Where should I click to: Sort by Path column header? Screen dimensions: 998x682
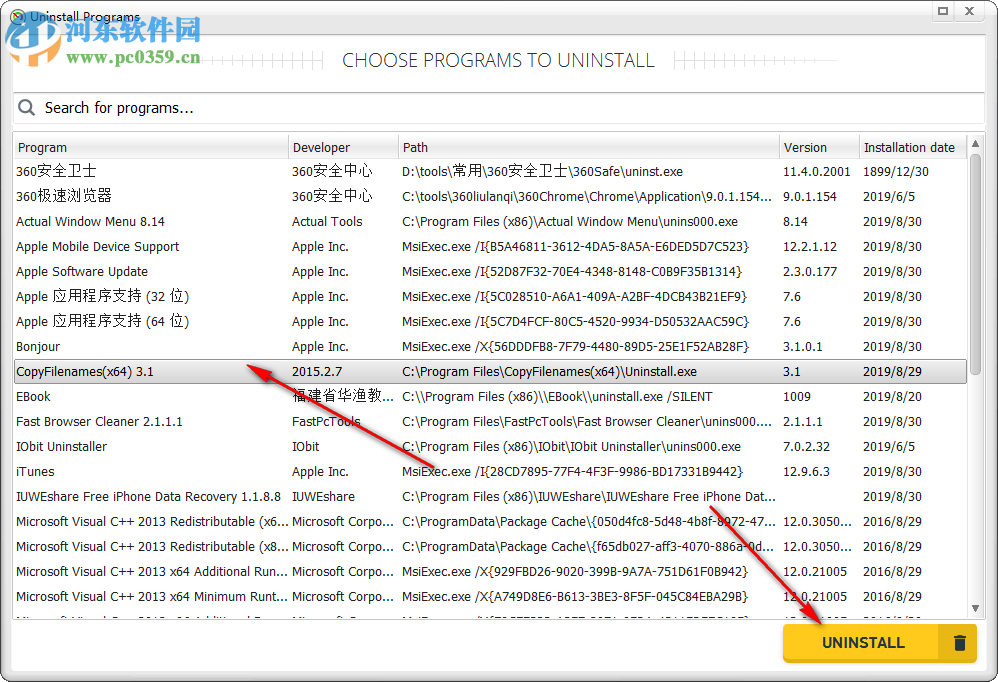pyautogui.click(x=588, y=148)
